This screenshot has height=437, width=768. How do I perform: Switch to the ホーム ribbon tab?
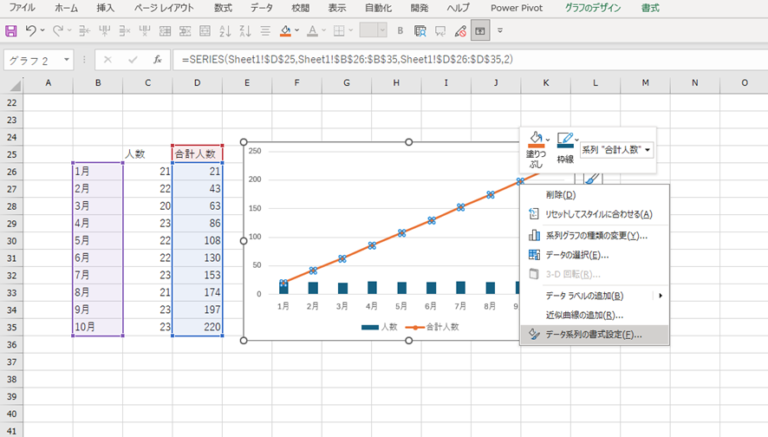pyautogui.click(x=66, y=8)
